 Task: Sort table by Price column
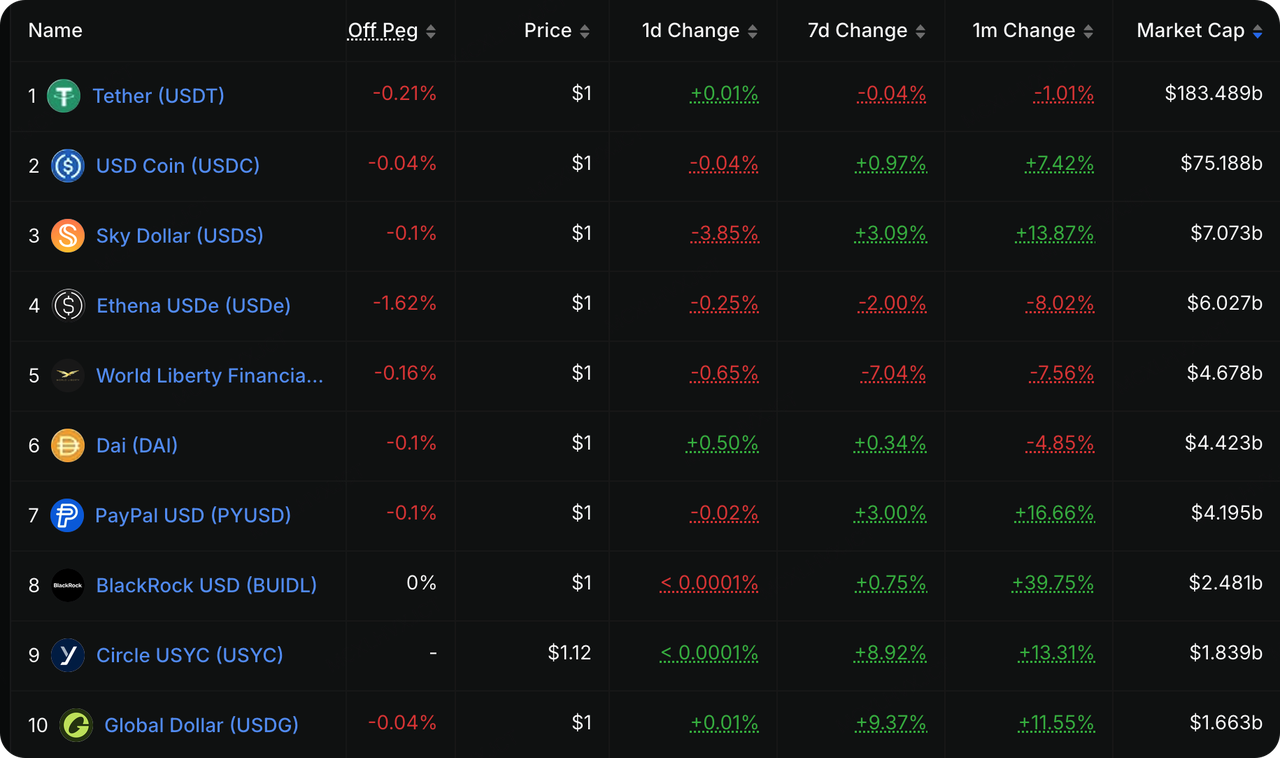[x=556, y=31]
